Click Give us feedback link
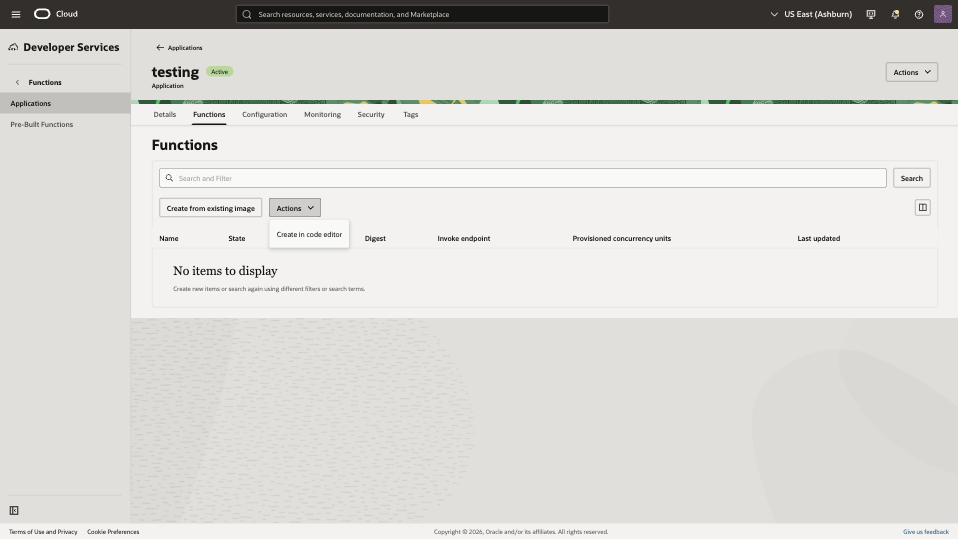The height and width of the screenshot is (539, 958). click(926, 532)
